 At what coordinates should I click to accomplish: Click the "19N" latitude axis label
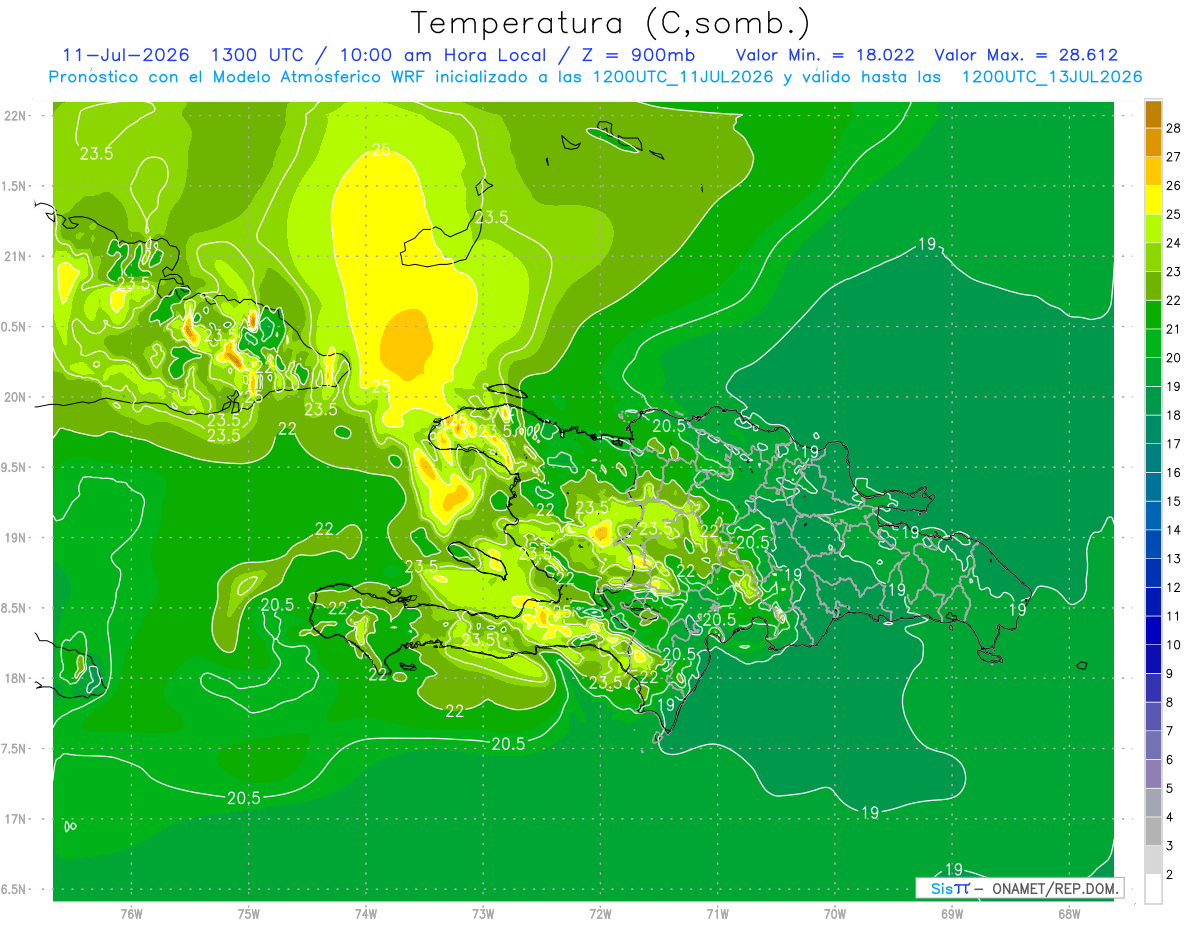pyautogui.click(x=16, y=538)
